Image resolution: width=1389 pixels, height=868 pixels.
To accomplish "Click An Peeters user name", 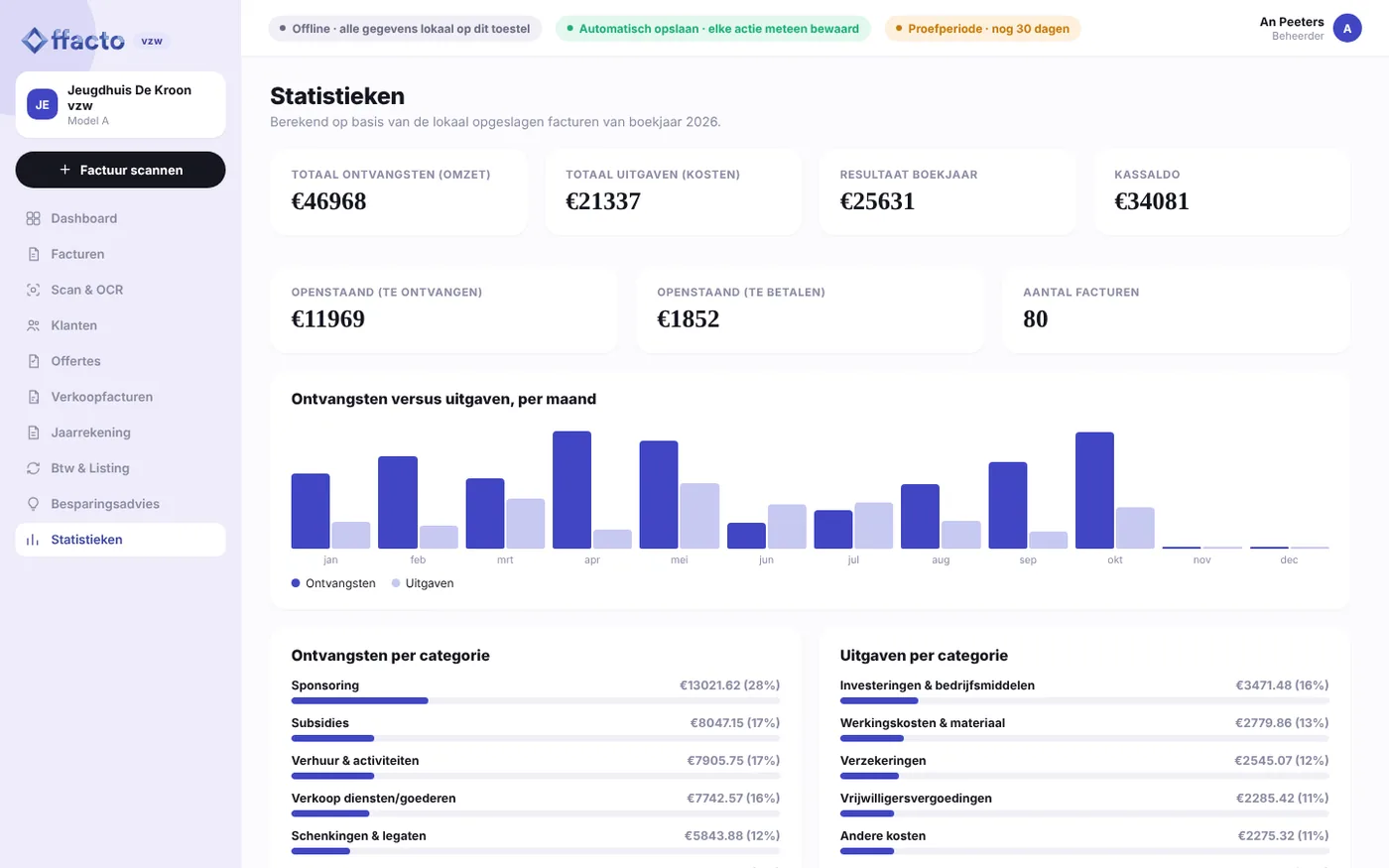I will (1292, 22).
